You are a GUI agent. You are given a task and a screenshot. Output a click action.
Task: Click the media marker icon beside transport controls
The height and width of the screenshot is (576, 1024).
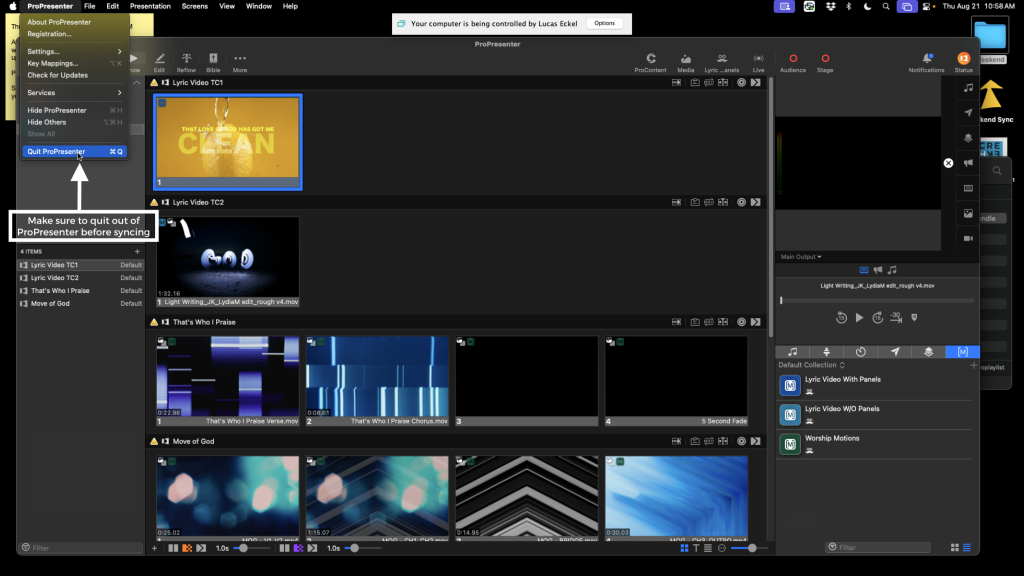click(914, 317)
